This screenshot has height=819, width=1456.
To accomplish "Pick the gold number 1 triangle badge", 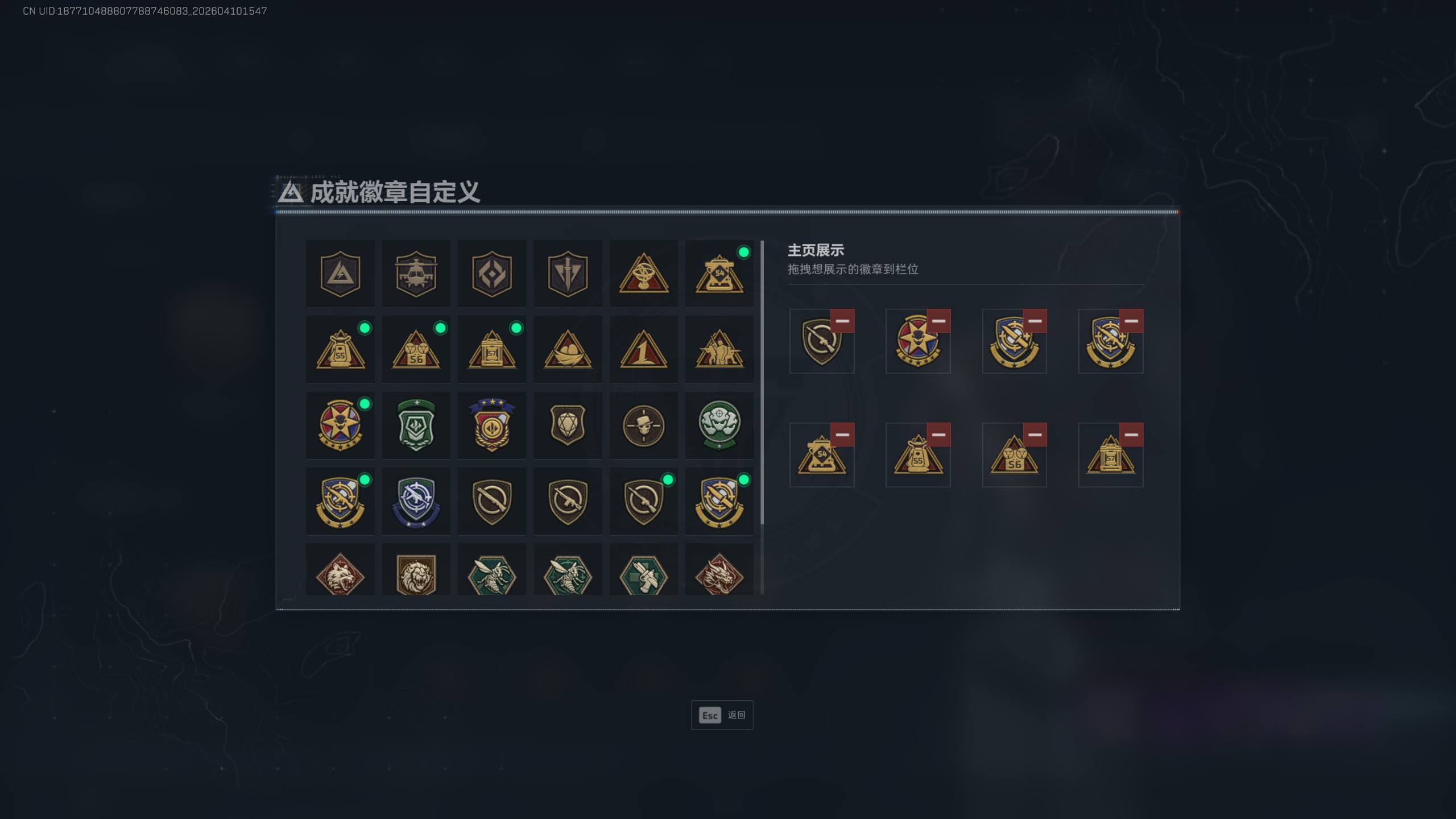I will [643, 349].
